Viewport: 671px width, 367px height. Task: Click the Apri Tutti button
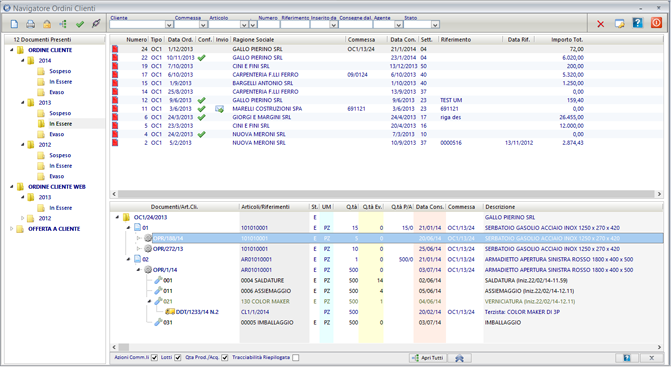coord(428,358)
